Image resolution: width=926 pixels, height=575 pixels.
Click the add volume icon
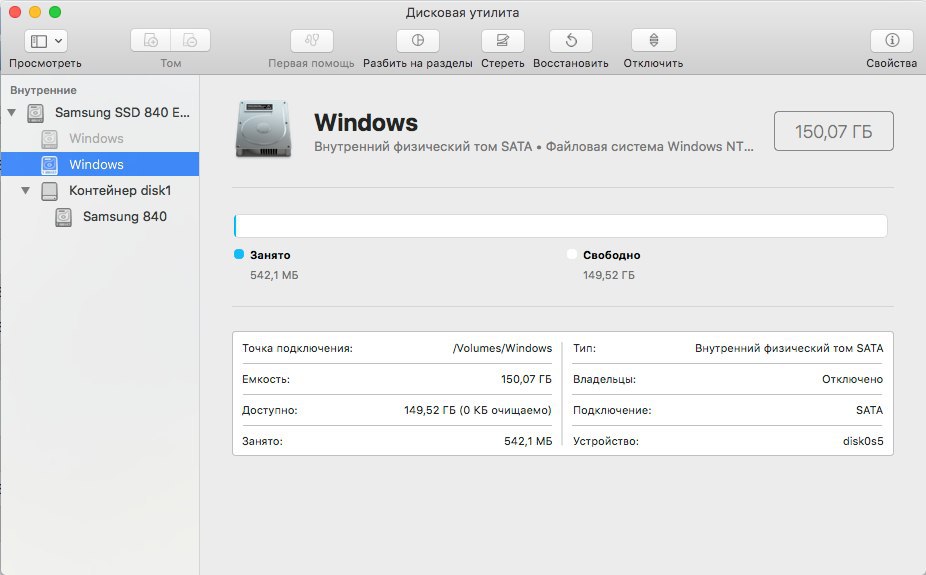click(x=151, y=41)
